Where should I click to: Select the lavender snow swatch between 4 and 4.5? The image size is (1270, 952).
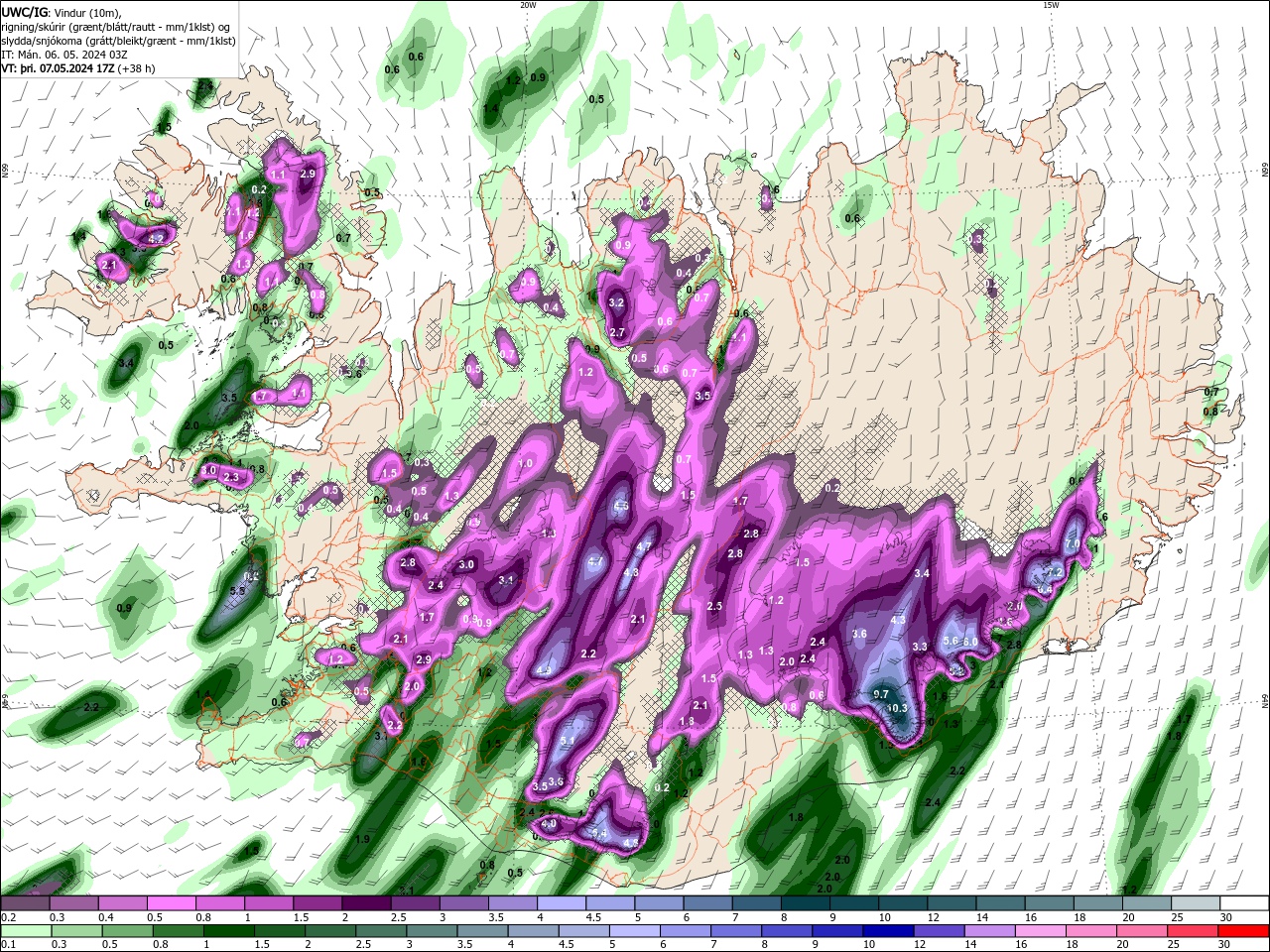tap(562, 904)
